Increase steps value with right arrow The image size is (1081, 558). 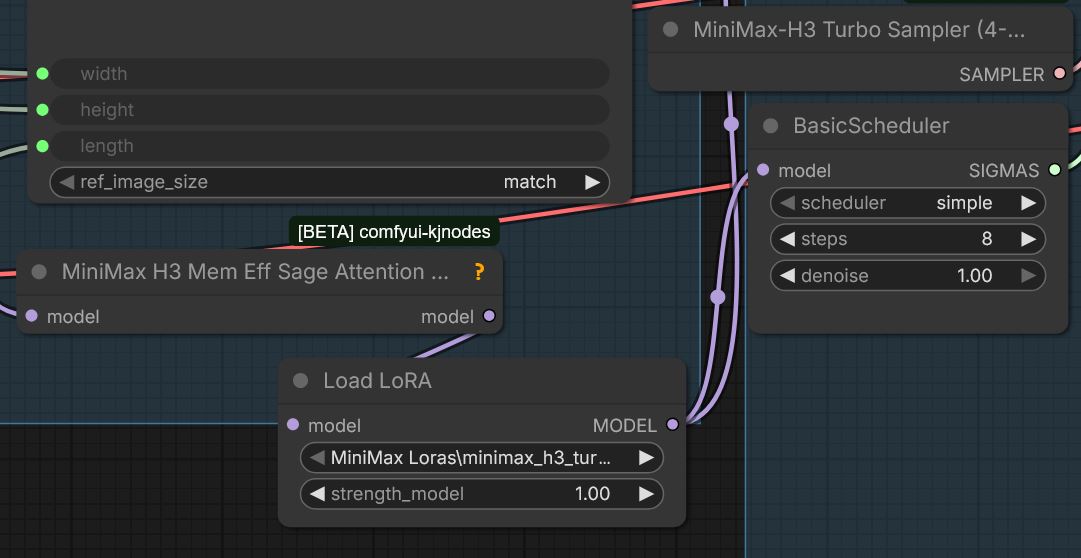pyautogui.click(x=1028, y=239)
